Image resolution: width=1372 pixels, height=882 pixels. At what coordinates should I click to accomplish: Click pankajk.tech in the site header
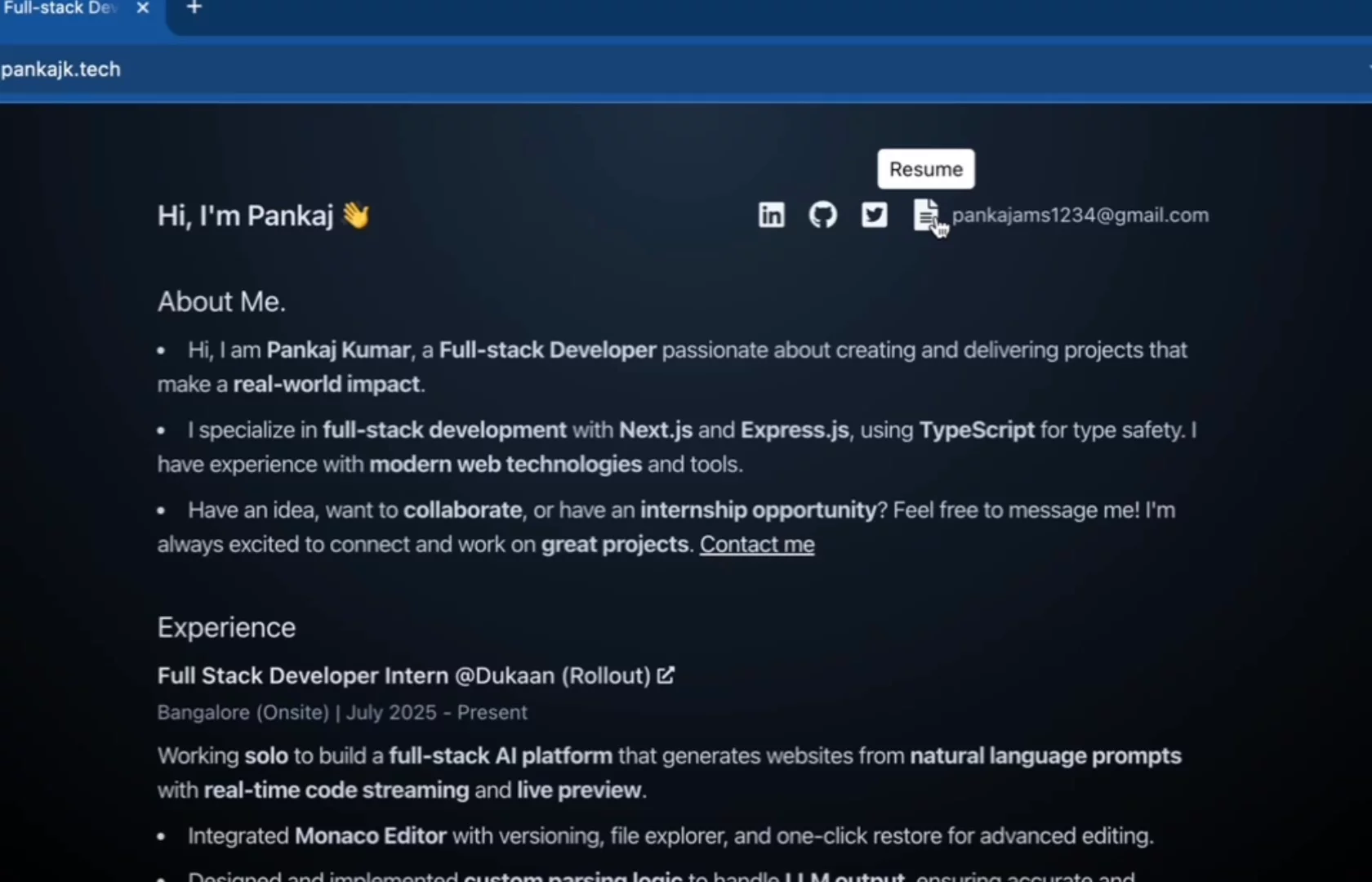click(x=60, y=69)
